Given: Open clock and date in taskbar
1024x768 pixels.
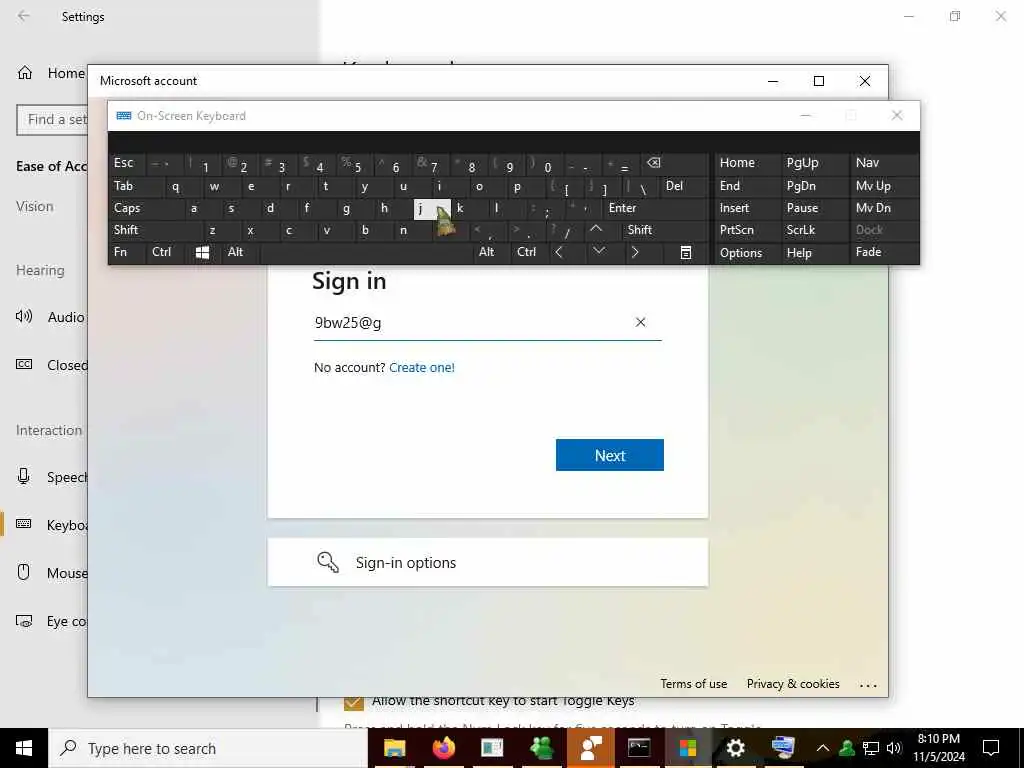Looking at the screenshot, I should 938,748.
